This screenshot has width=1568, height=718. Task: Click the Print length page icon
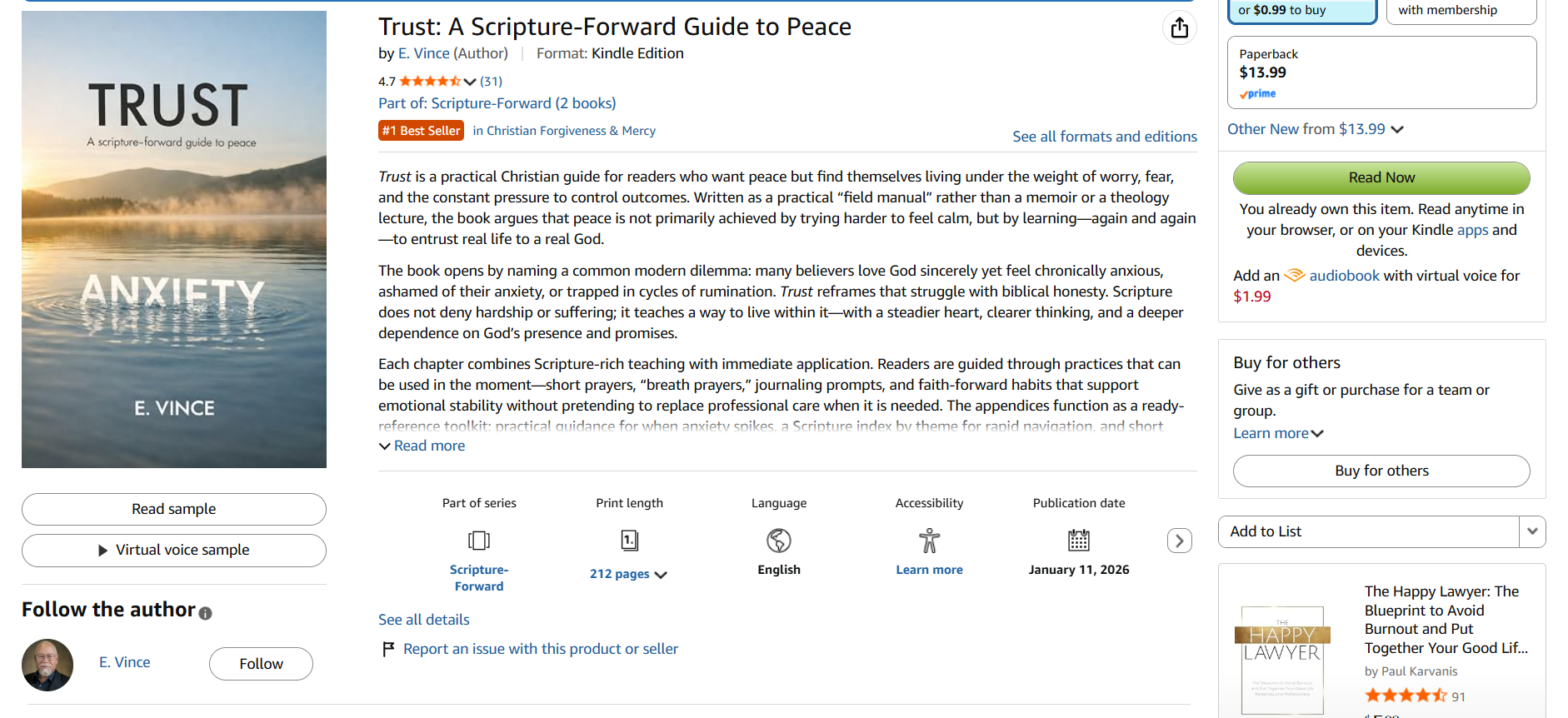point(629,541)
